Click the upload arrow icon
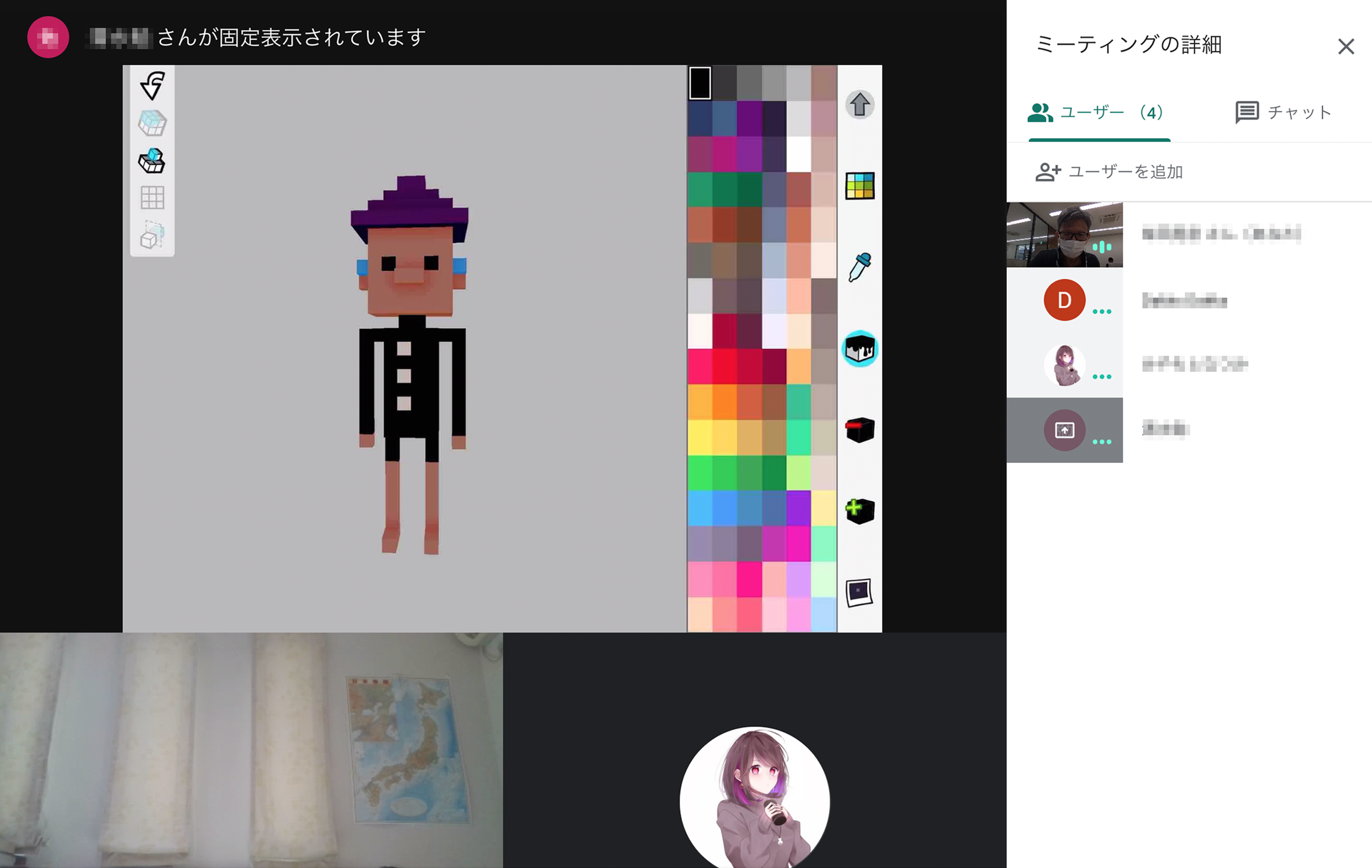The image size is (1372, 868). click(x=859, y=105)
